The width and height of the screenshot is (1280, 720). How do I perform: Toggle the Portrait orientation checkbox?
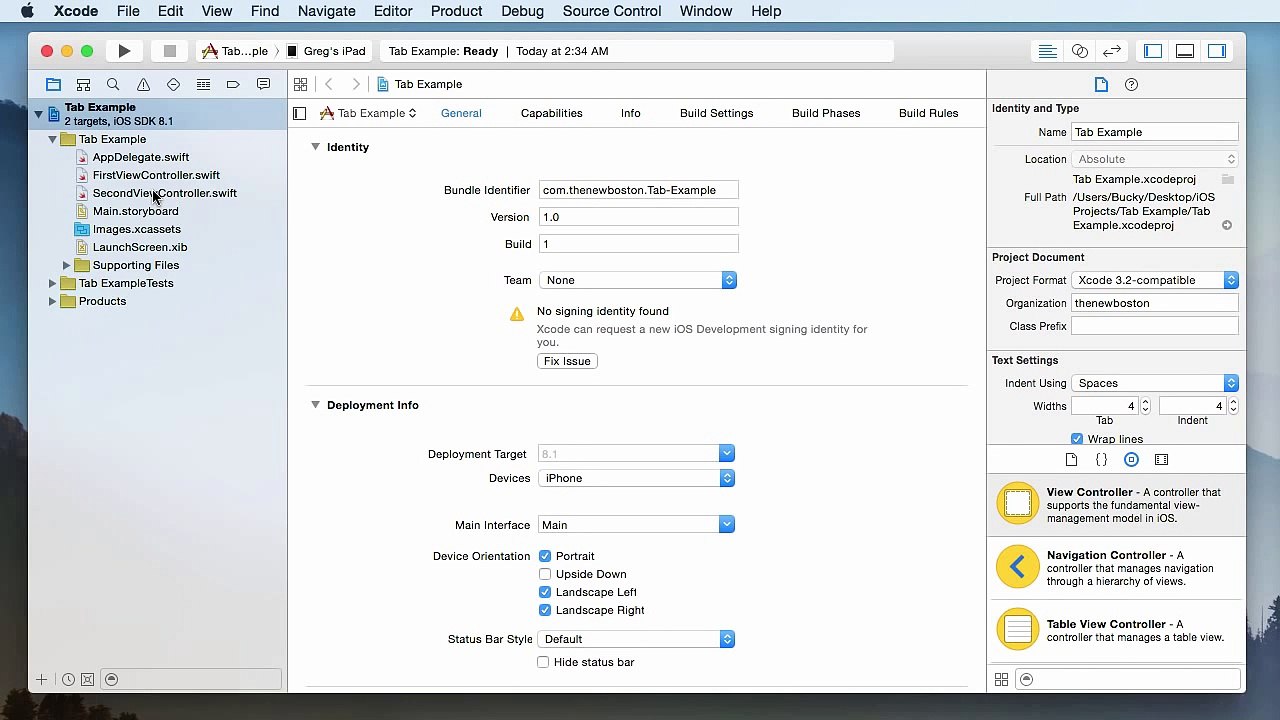tap(545, 556)
